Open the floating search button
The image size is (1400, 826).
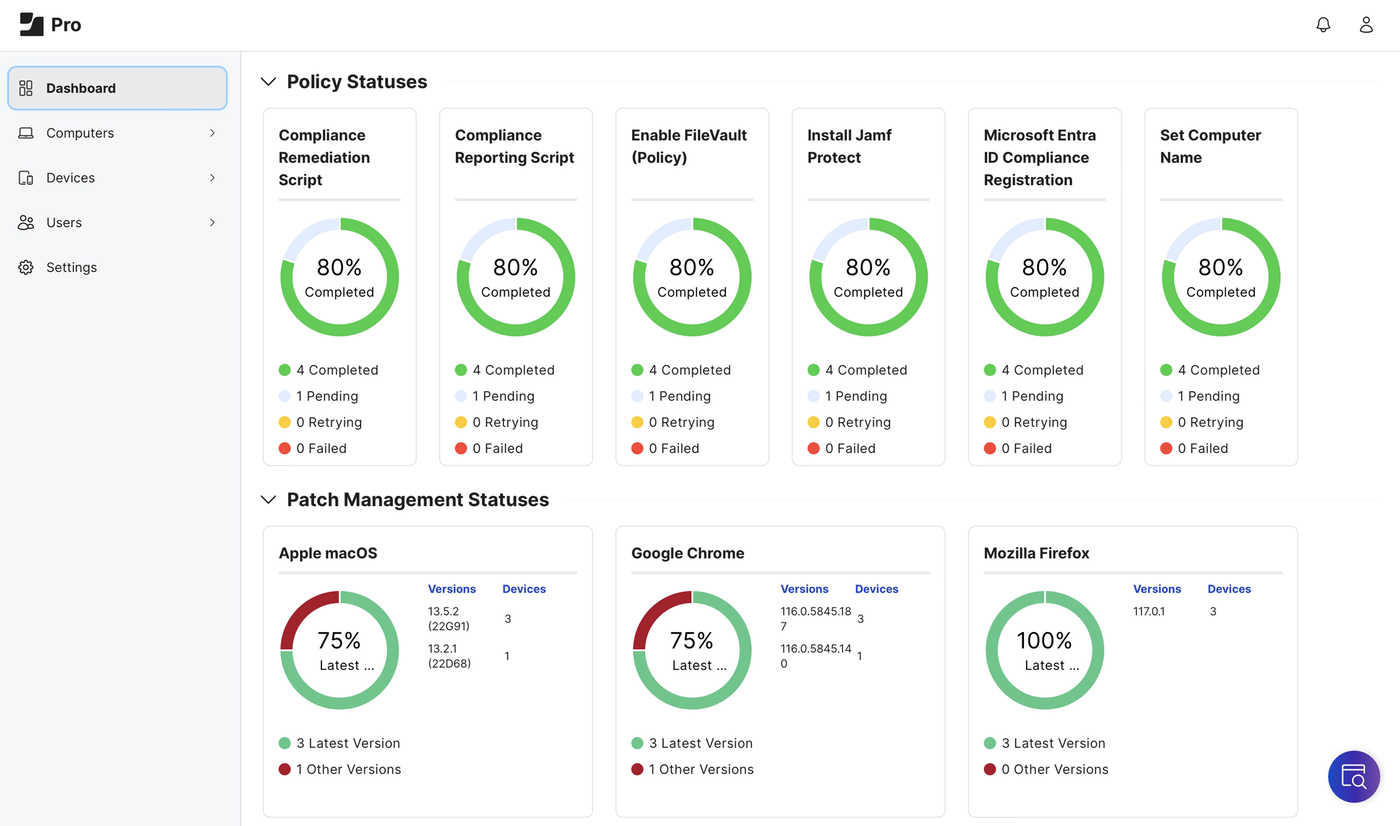1354,776
